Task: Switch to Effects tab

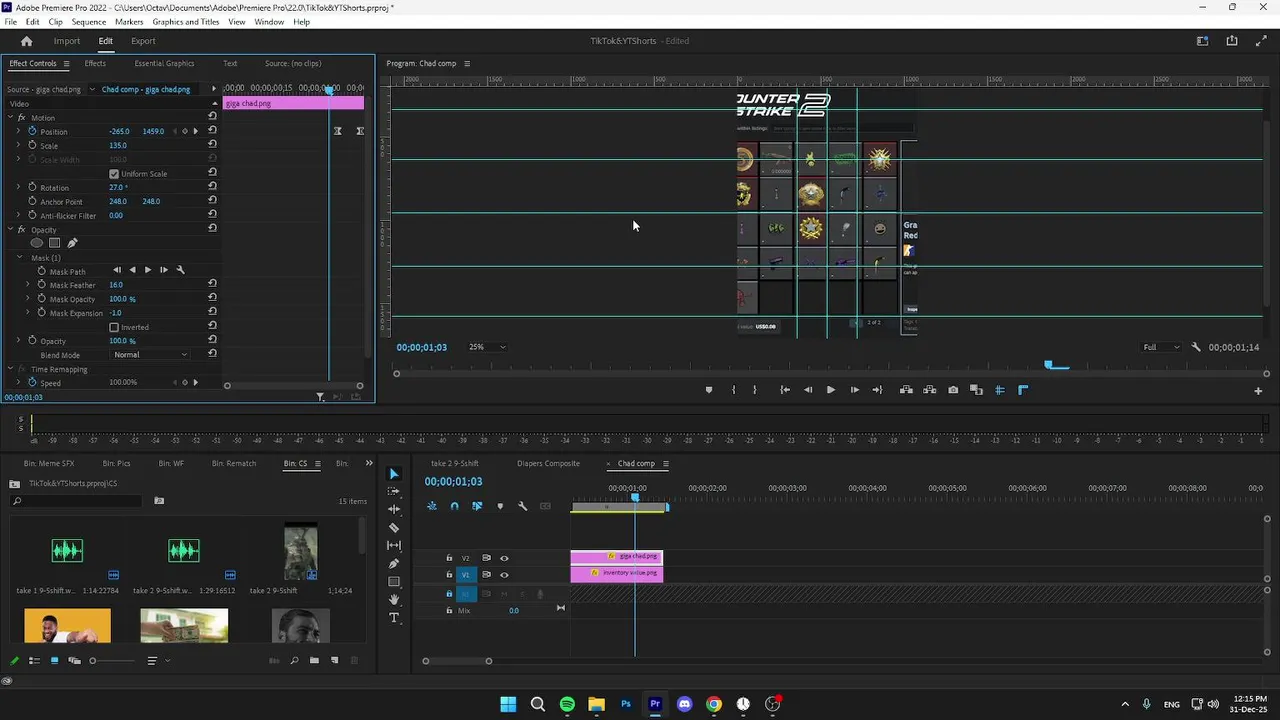Action: (x=95, y=63)
